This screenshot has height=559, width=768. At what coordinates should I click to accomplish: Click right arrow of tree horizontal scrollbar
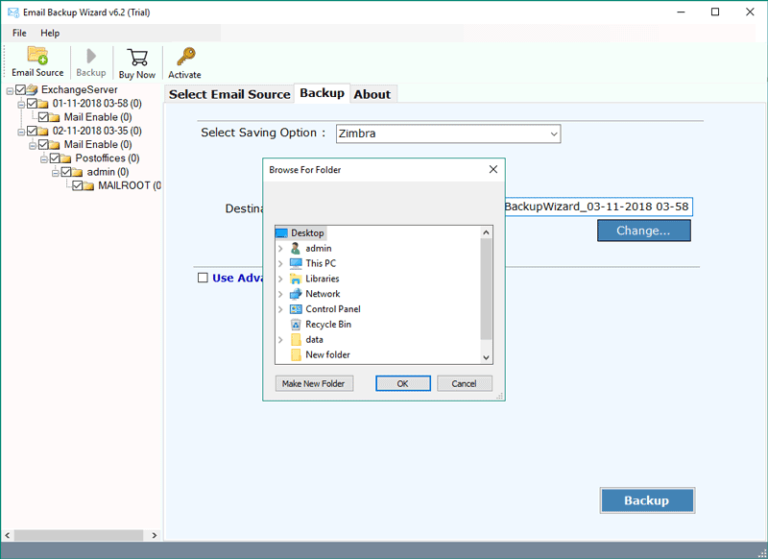point(154,535)
